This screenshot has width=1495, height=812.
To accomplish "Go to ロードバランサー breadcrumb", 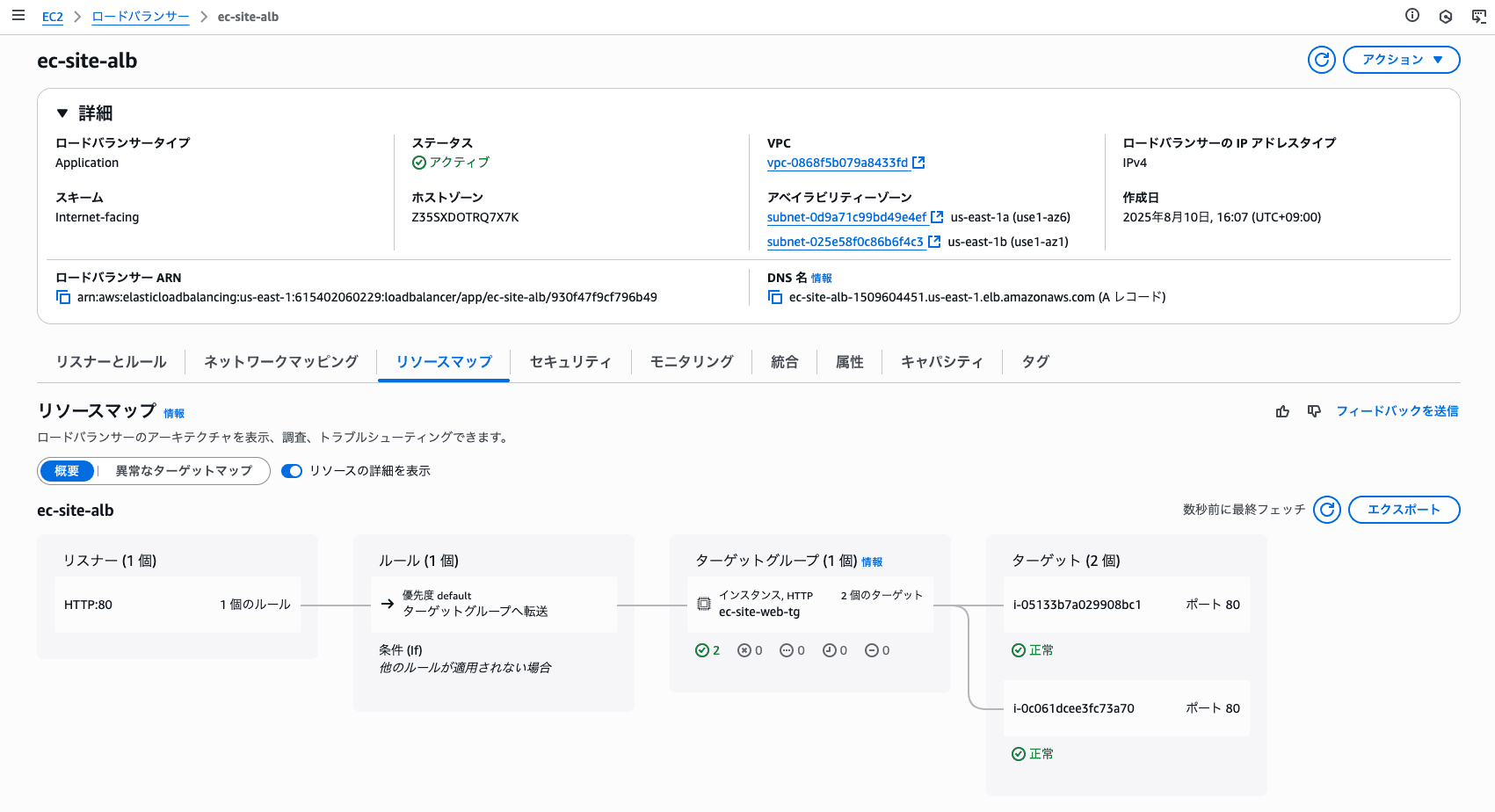I will point(140,17).
